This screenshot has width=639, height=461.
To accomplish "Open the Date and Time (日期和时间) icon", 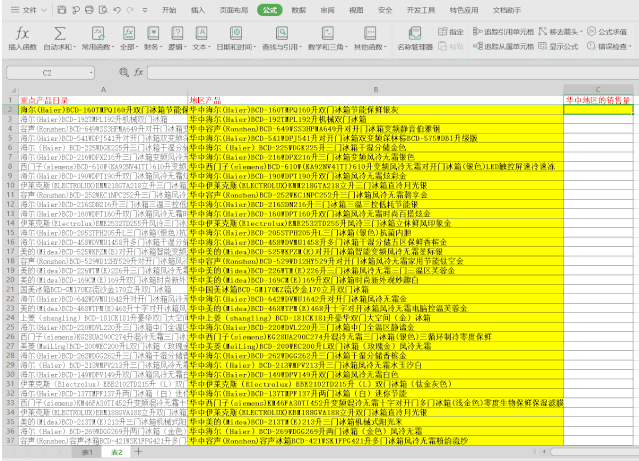I will (x=236, y=33).
